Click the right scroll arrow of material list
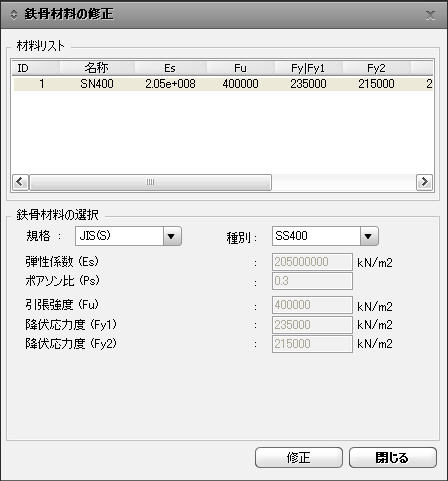 424,182
